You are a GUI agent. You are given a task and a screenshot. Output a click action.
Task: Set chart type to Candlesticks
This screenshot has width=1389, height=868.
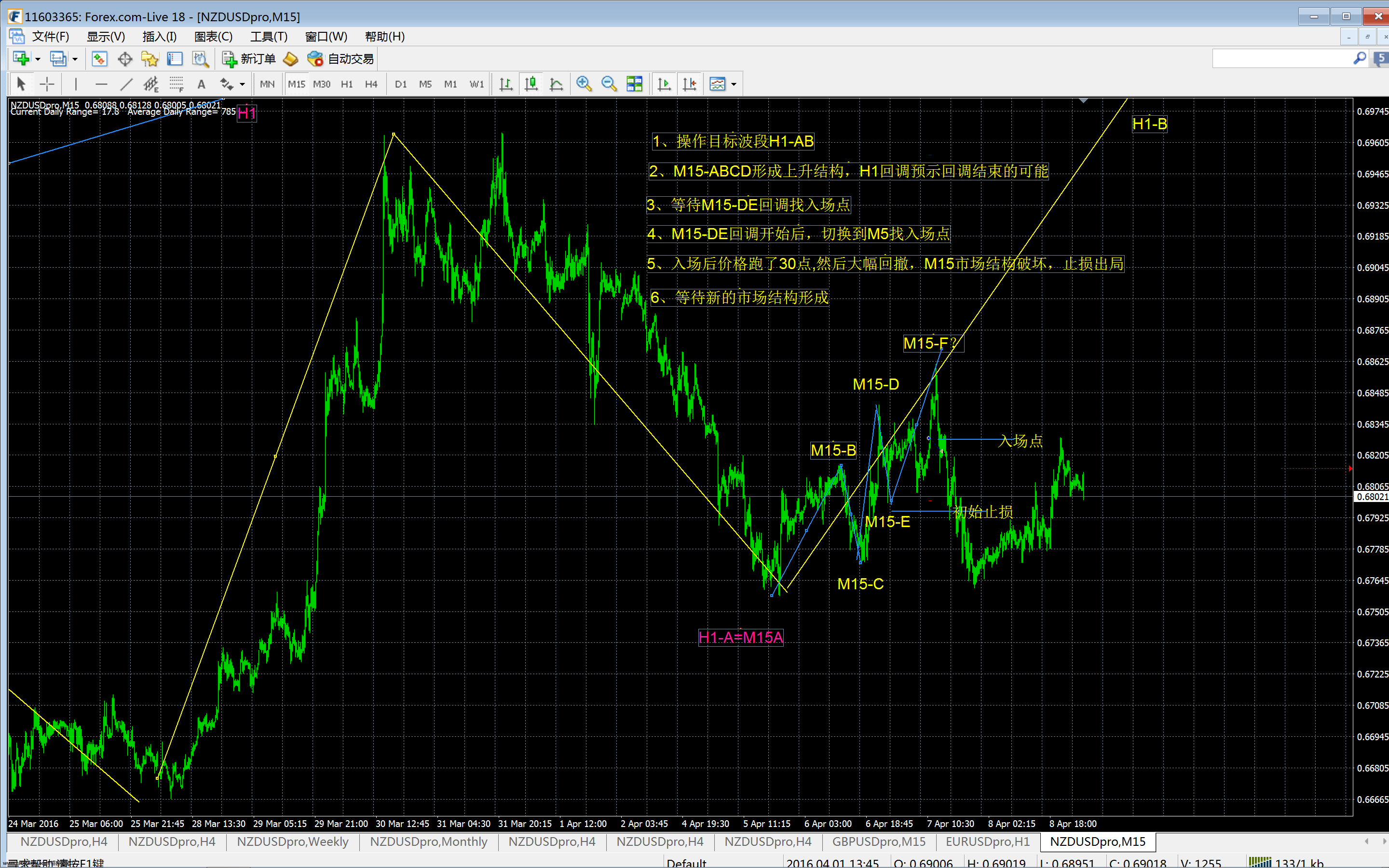coord(531,84)
